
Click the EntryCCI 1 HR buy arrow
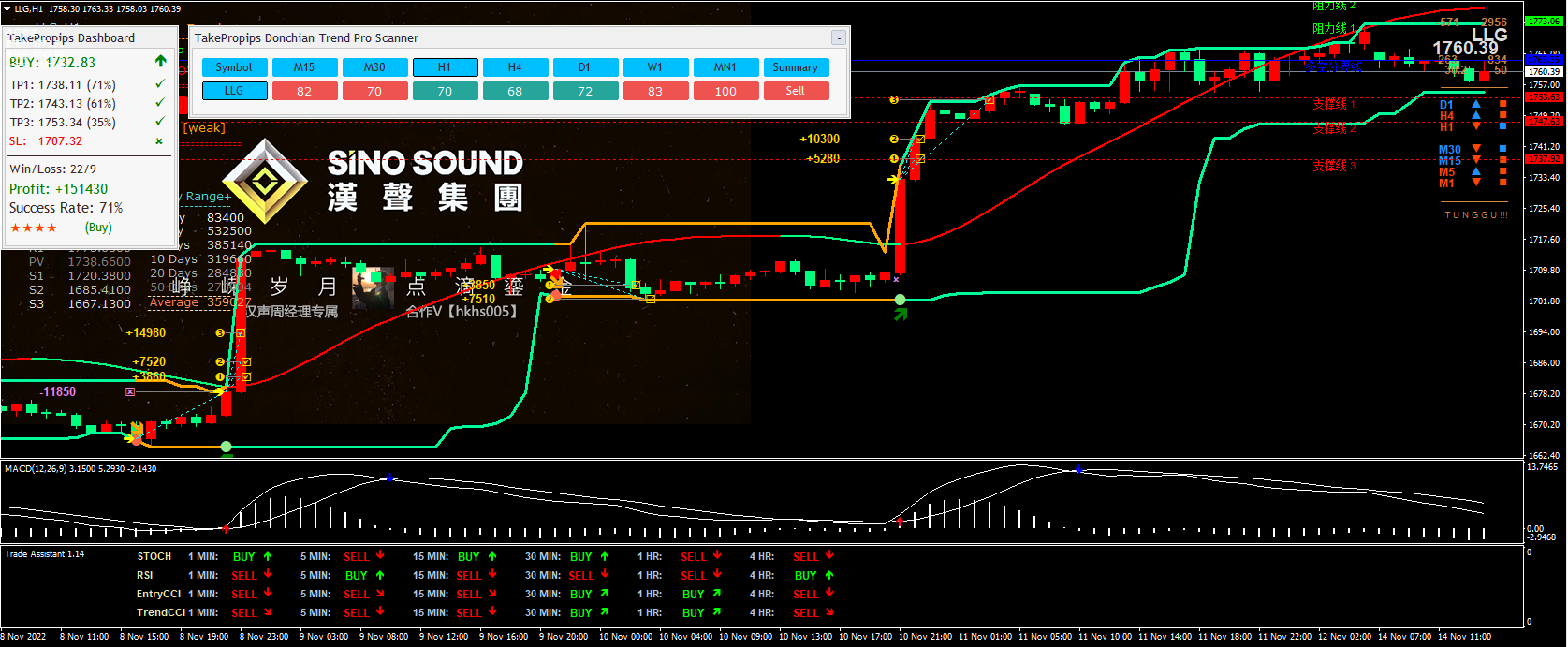pos(717,594)
